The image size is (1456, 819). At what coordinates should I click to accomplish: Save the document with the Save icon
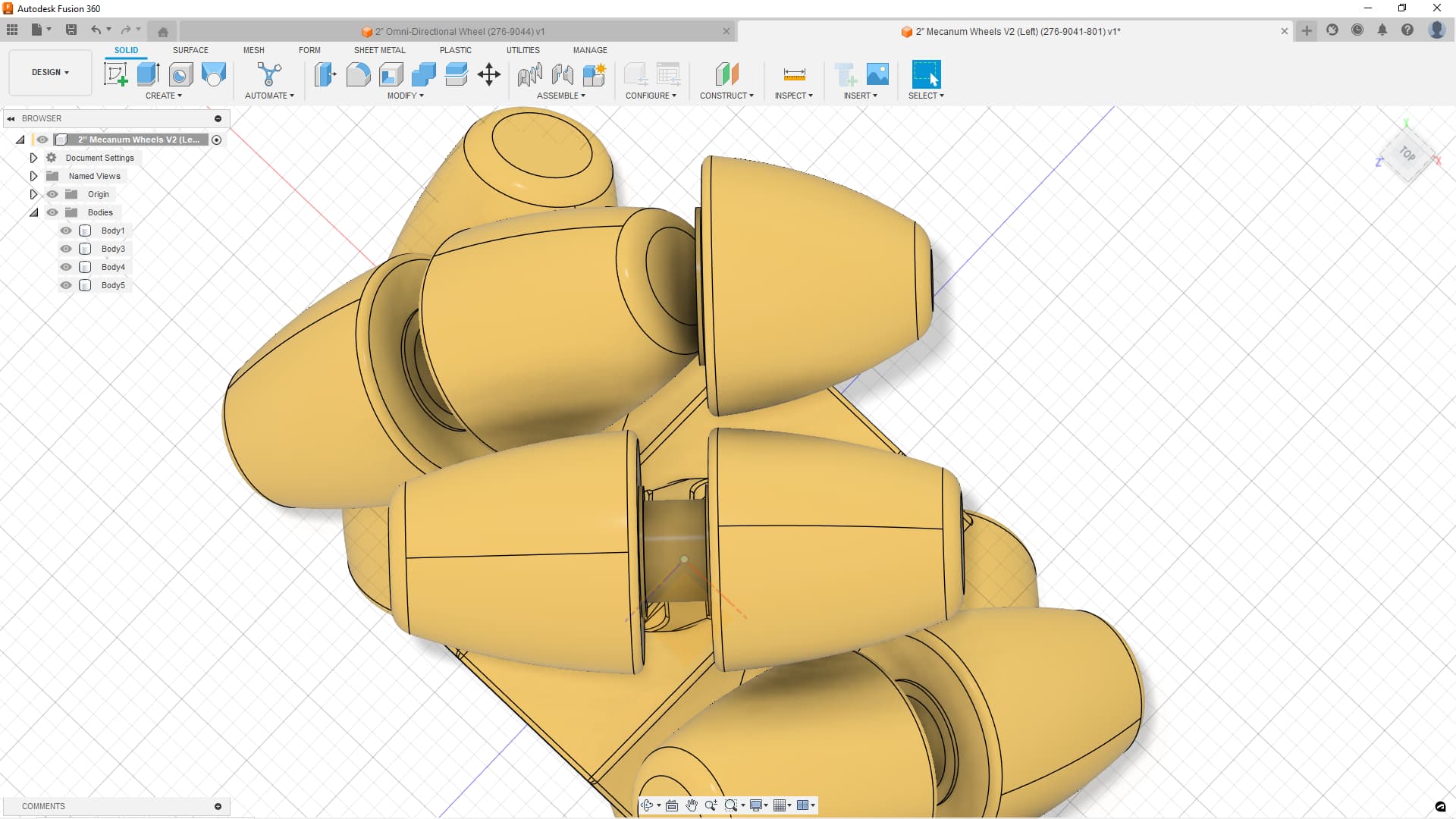pyautogui.click(x=71, y=30)
